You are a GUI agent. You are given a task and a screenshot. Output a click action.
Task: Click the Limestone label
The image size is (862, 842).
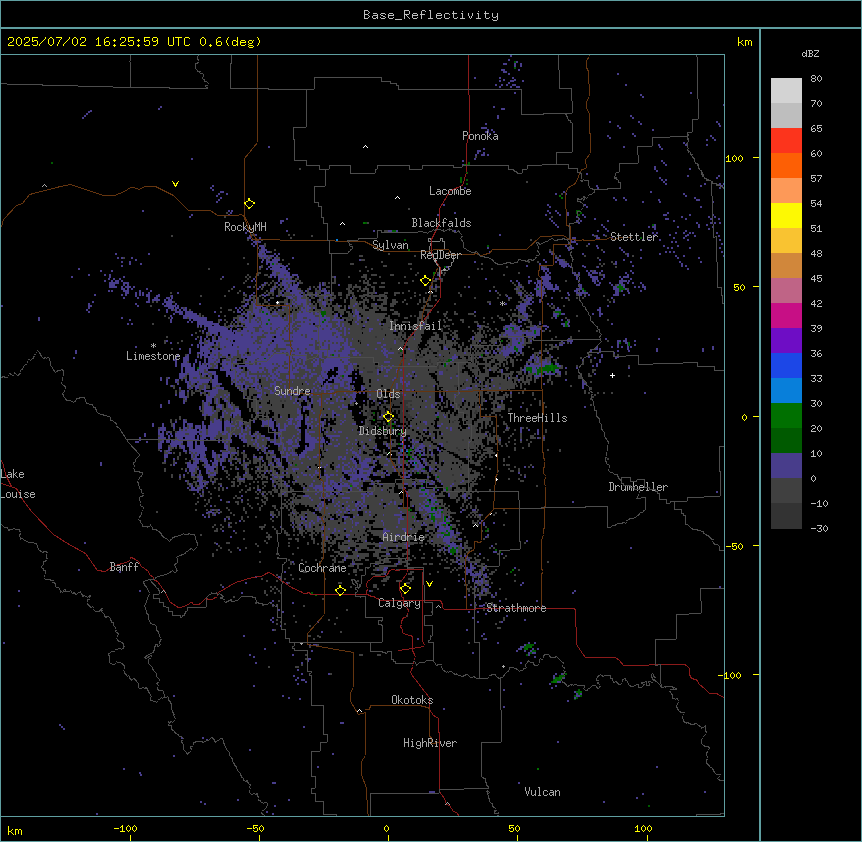pos(153,356)
